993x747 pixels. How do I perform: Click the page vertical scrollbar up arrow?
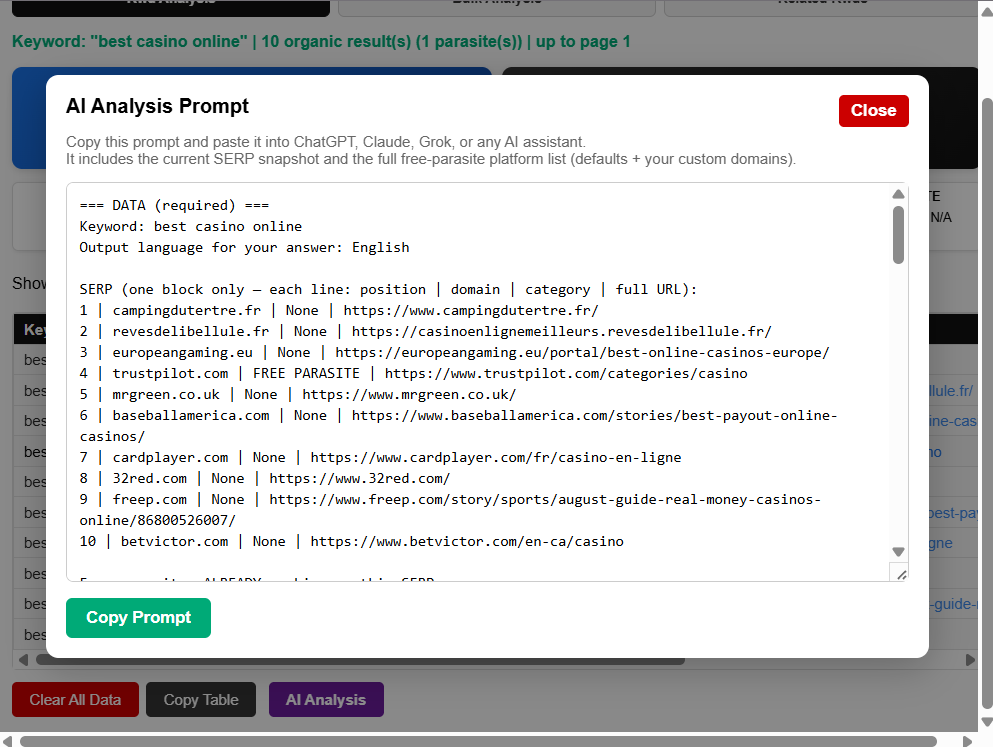[986, 12]
